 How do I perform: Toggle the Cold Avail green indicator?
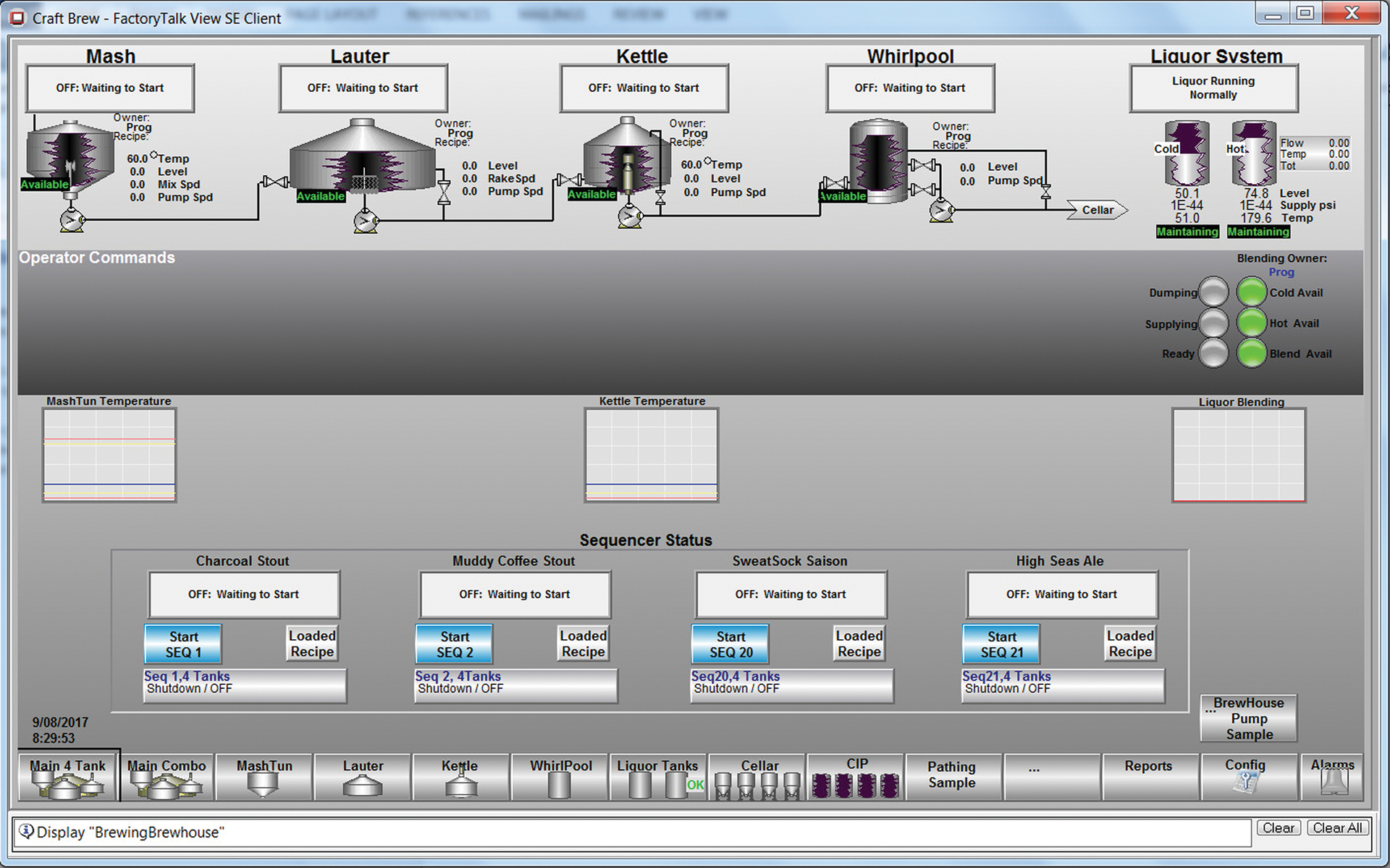point(1251,292)
